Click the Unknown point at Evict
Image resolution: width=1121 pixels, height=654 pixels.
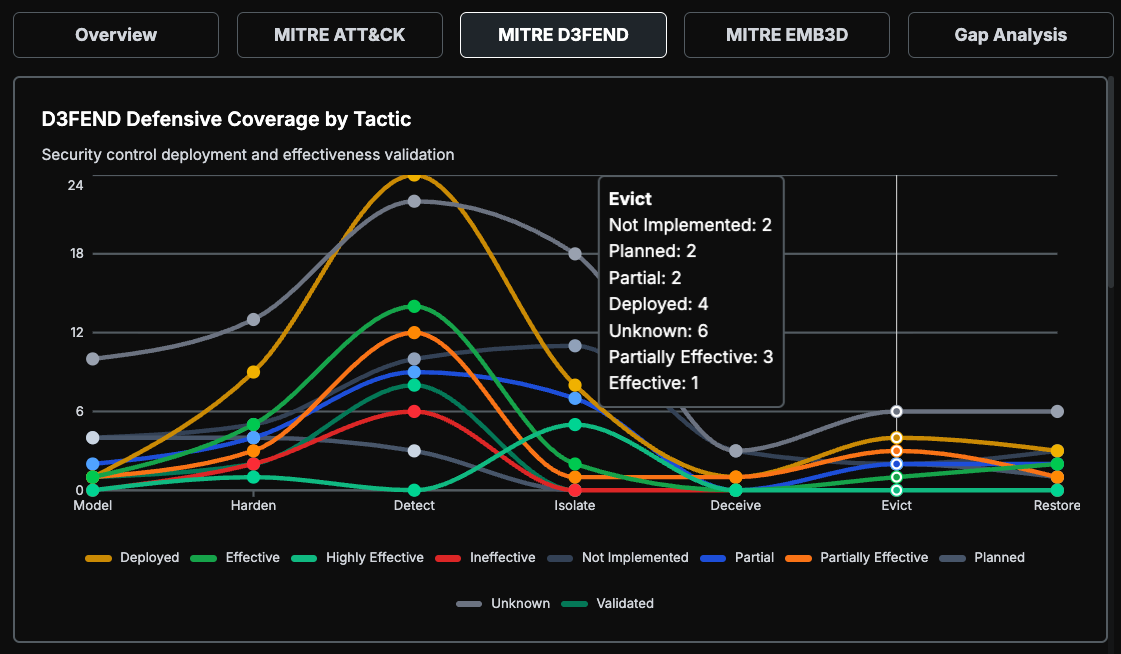[x=897, y=411]
